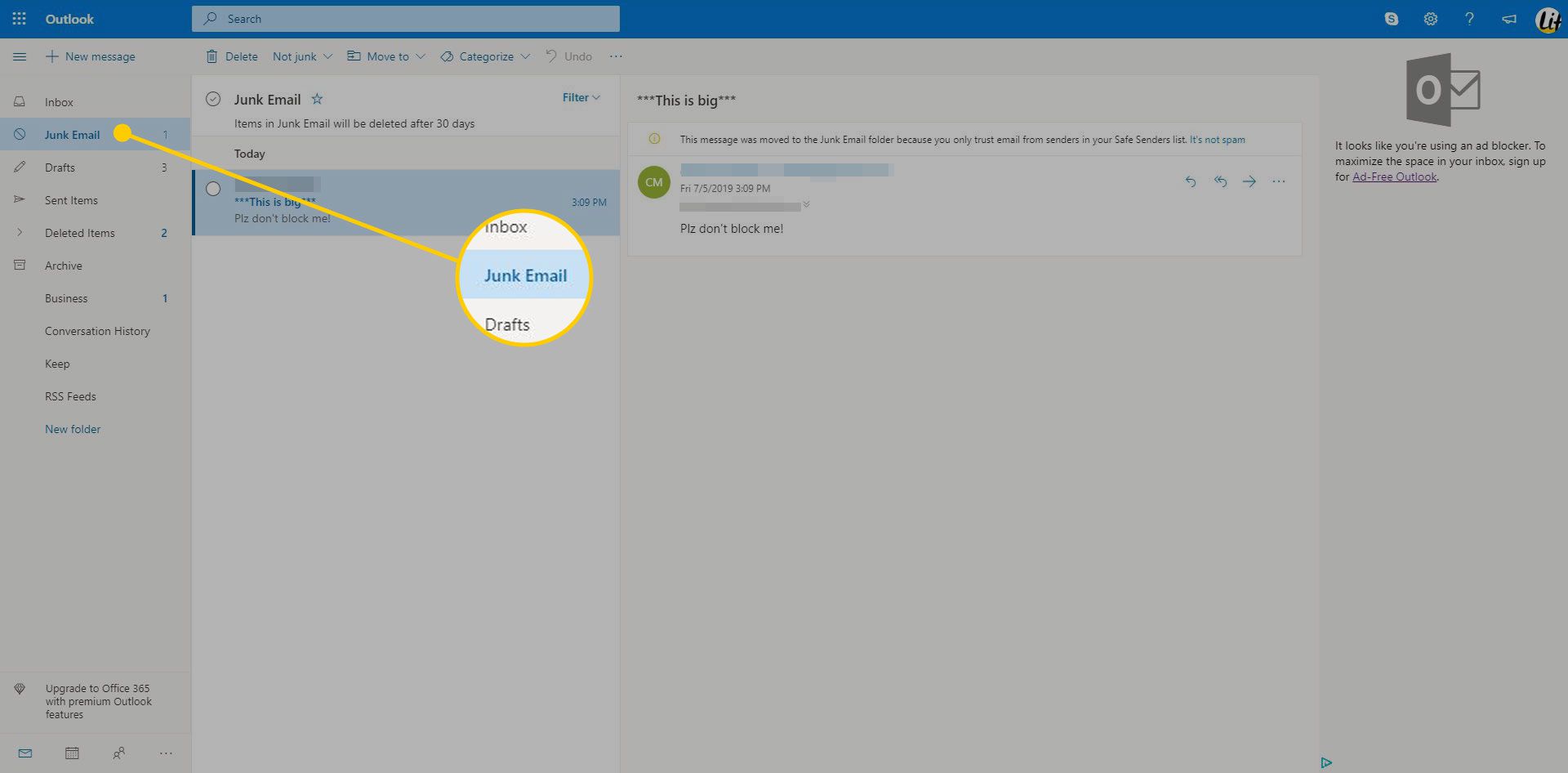
Task: Click the CM sender avatar
Action: coord(654,182)
